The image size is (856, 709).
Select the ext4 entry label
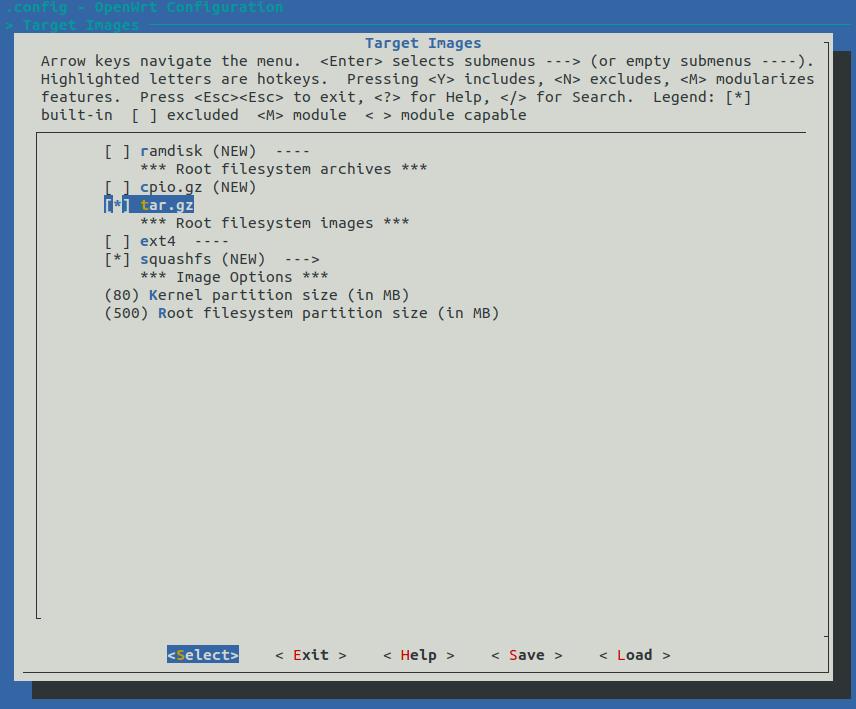tap(158, 241)
